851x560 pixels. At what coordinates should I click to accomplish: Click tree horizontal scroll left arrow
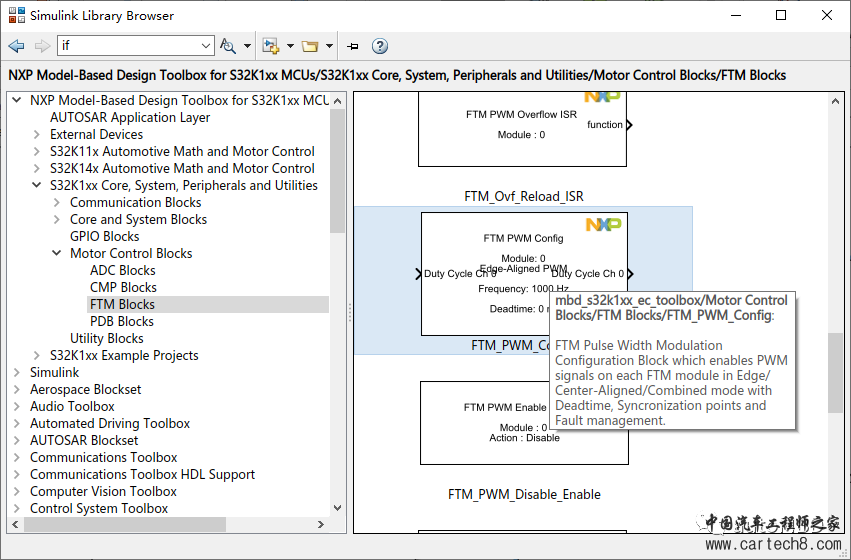point(15,525)
